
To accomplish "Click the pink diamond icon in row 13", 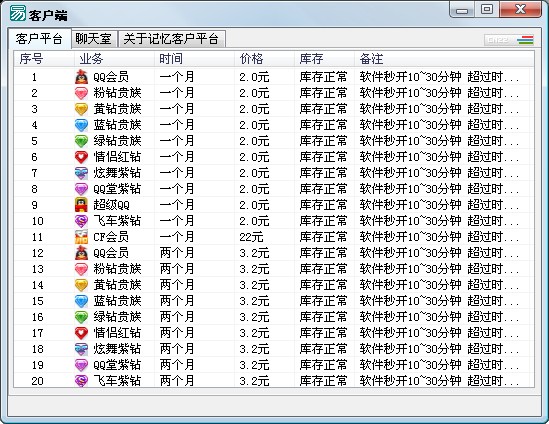I will pyautogui.click(x=81, y=269).
